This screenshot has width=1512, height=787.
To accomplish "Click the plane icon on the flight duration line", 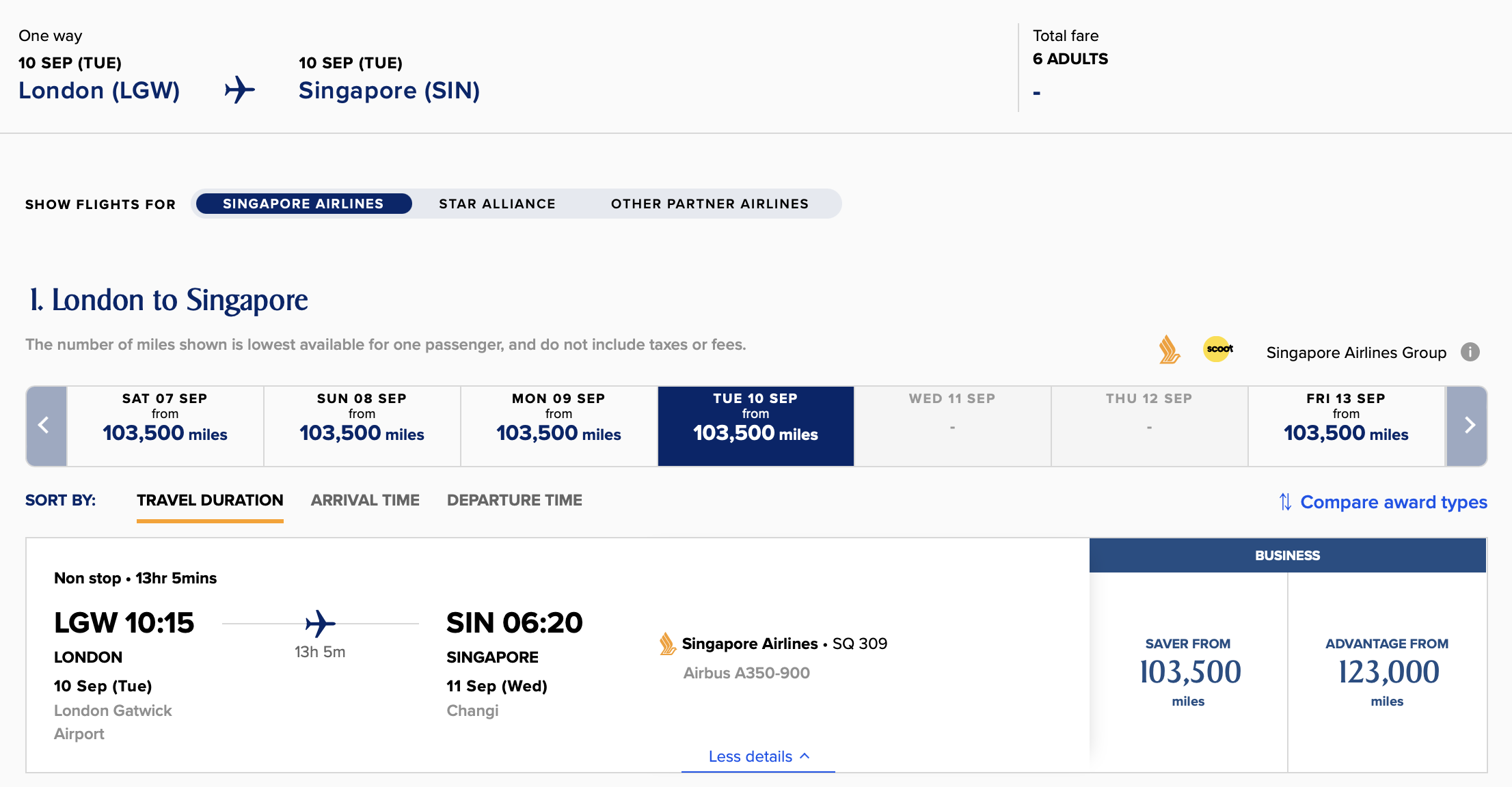I will (x=320, y=623).
